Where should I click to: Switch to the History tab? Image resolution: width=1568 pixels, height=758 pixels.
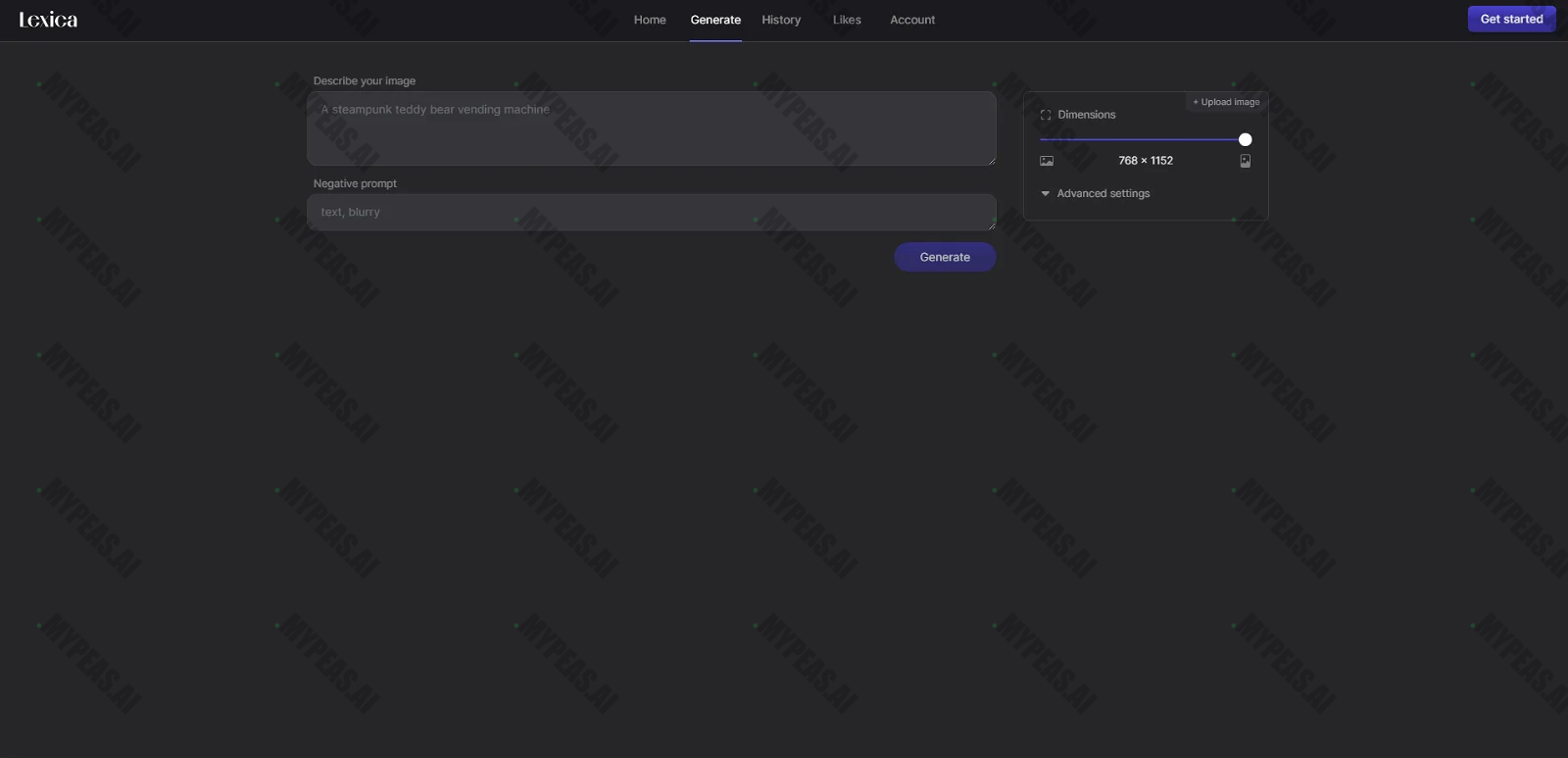click(781, 20)
